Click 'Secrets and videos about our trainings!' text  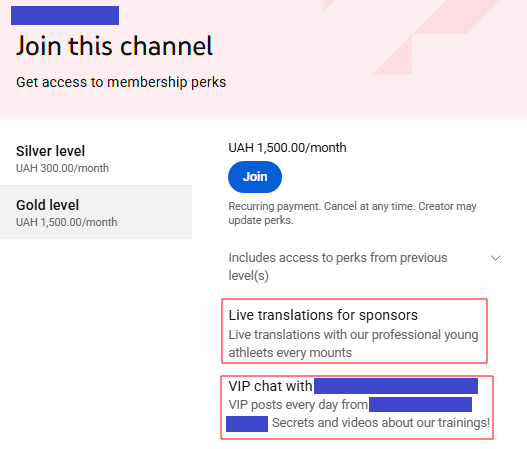tap(381, 423)
